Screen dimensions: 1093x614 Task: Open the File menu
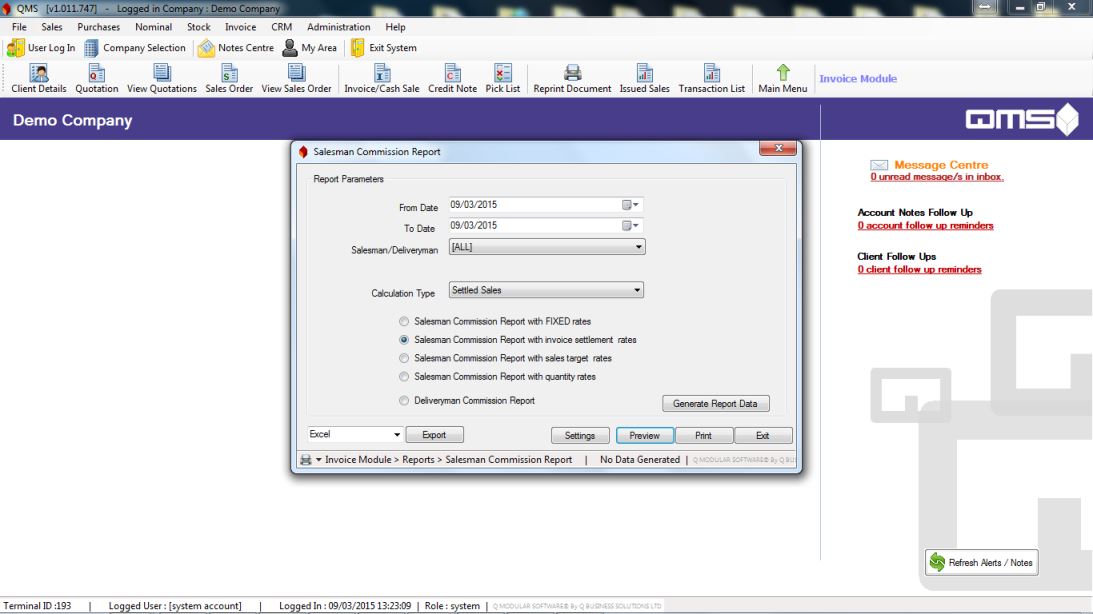click(19, 27)
